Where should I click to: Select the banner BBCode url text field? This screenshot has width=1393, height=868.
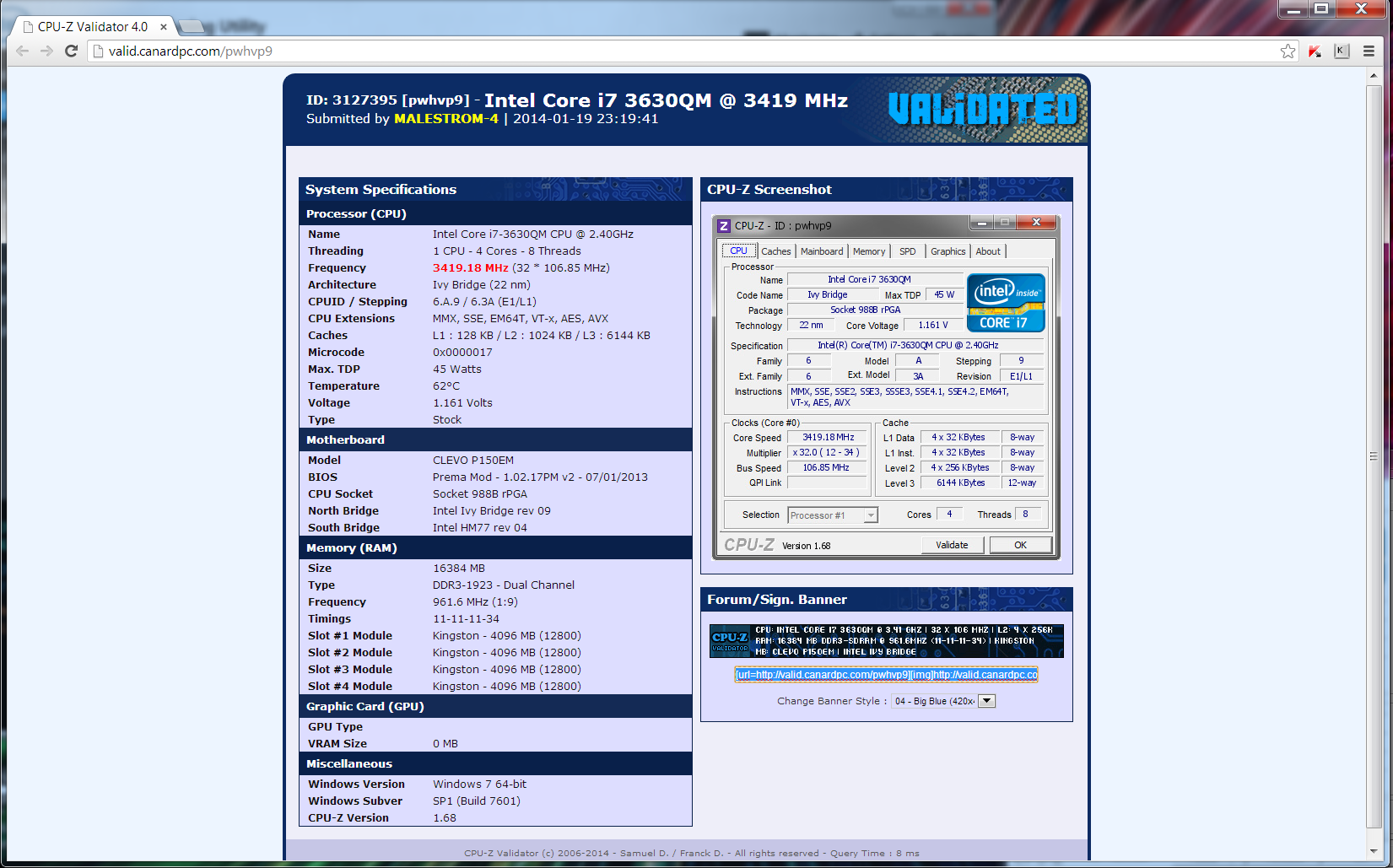(x=886, y=675)
